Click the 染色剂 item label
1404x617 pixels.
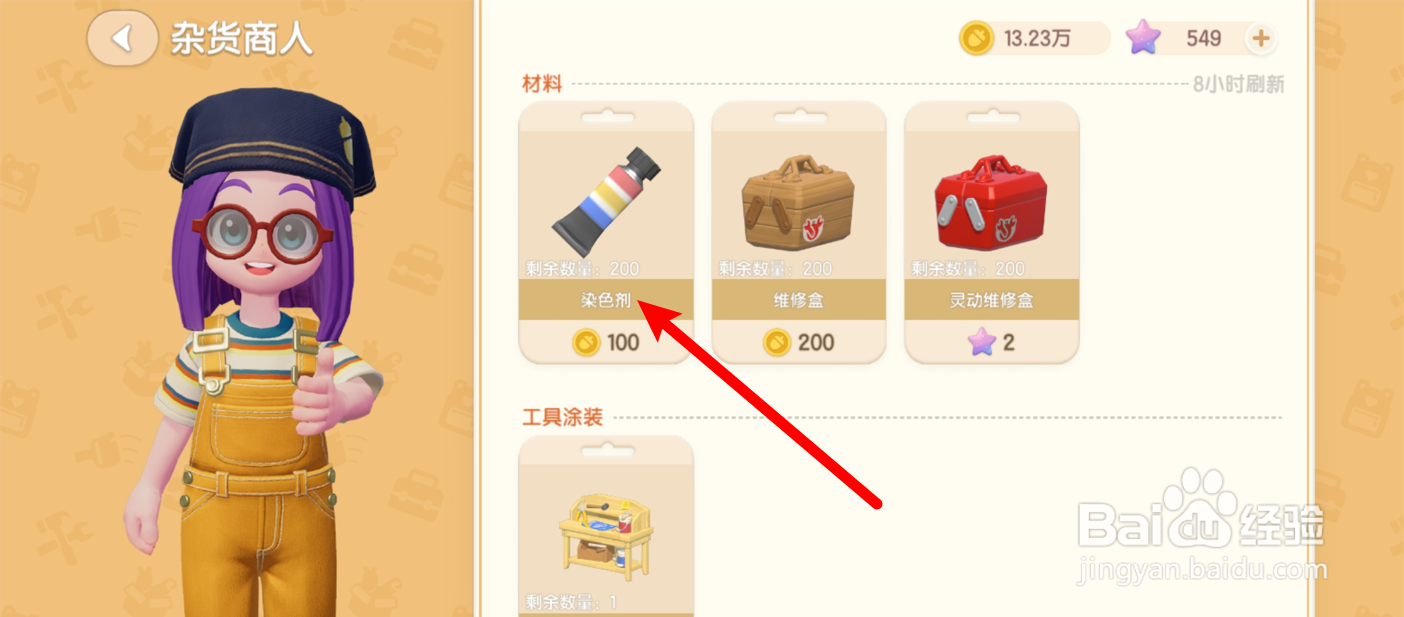606,300
